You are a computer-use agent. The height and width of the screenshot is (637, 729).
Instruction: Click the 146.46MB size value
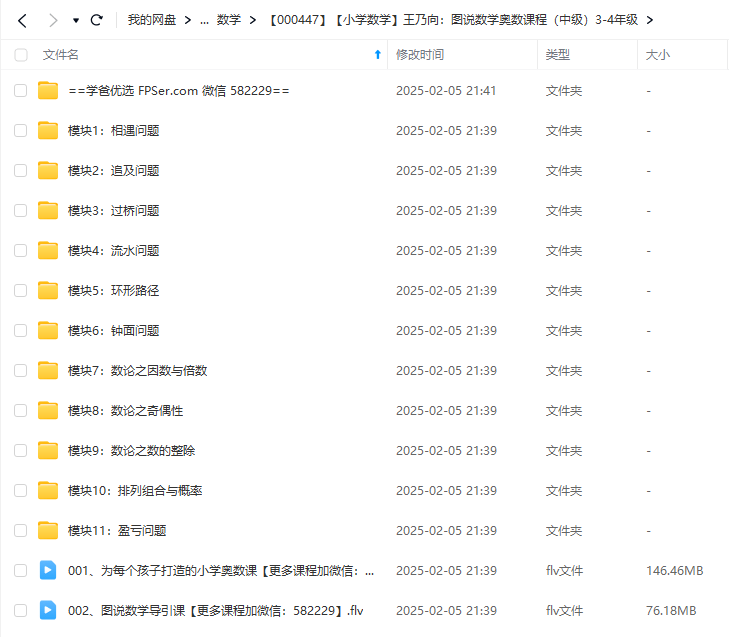click(675, 570)
